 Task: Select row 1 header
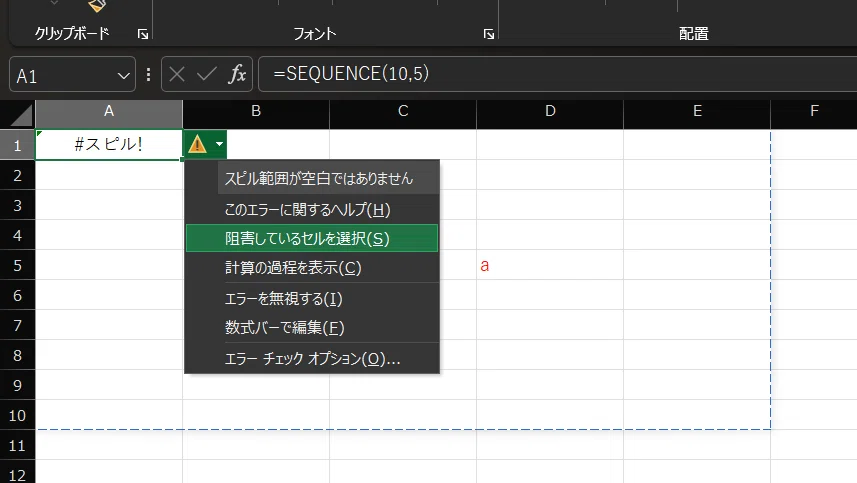click(17, 145)
